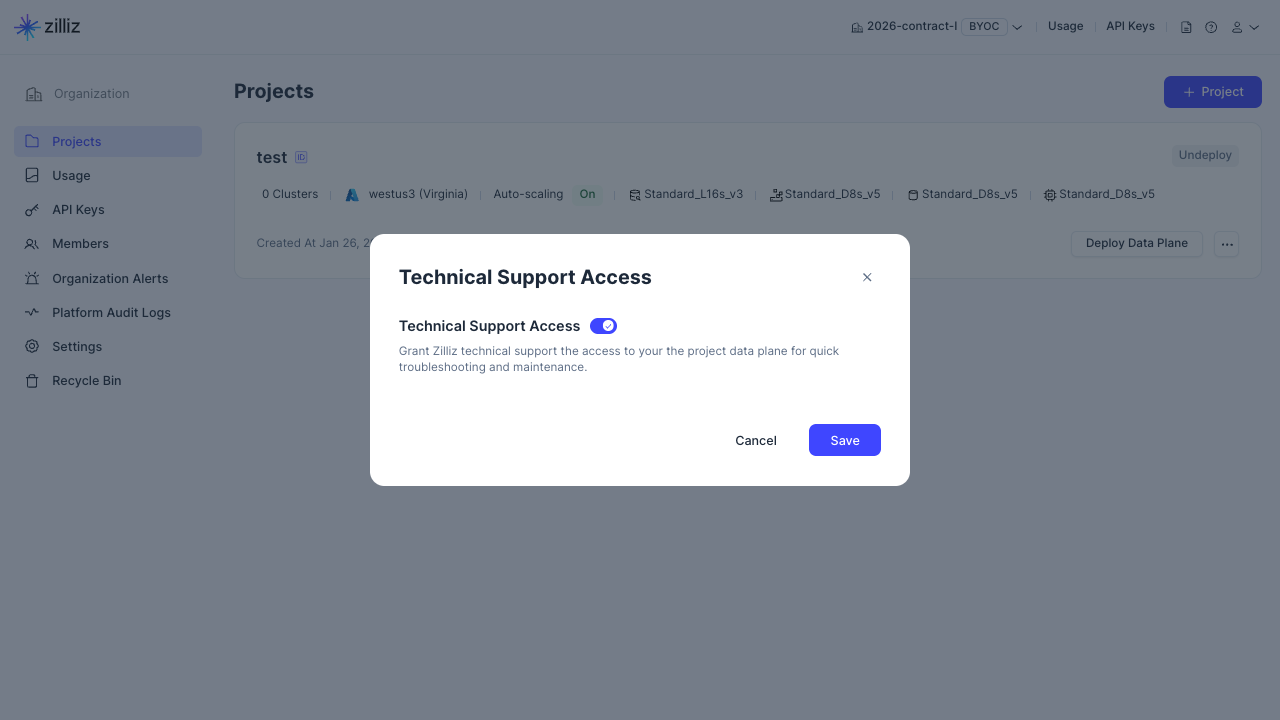Open Settings from the sidebar
1280x720 pixels.
tap(77, 347)
